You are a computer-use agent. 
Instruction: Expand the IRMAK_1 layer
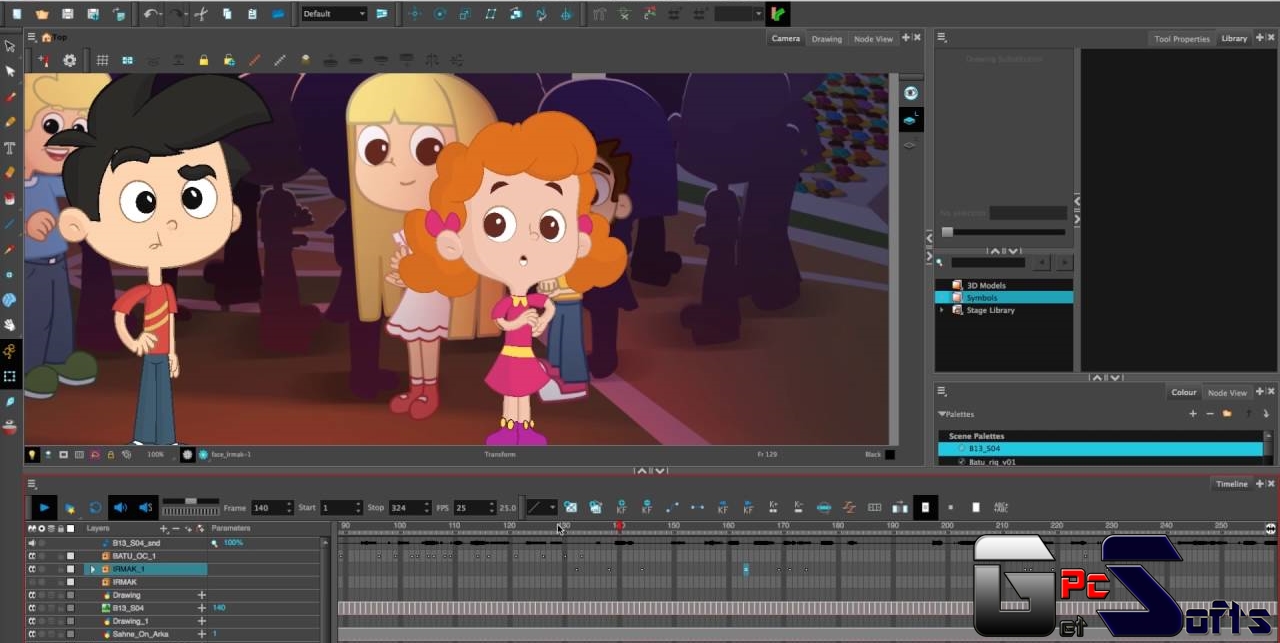click(x=93, y=569)
